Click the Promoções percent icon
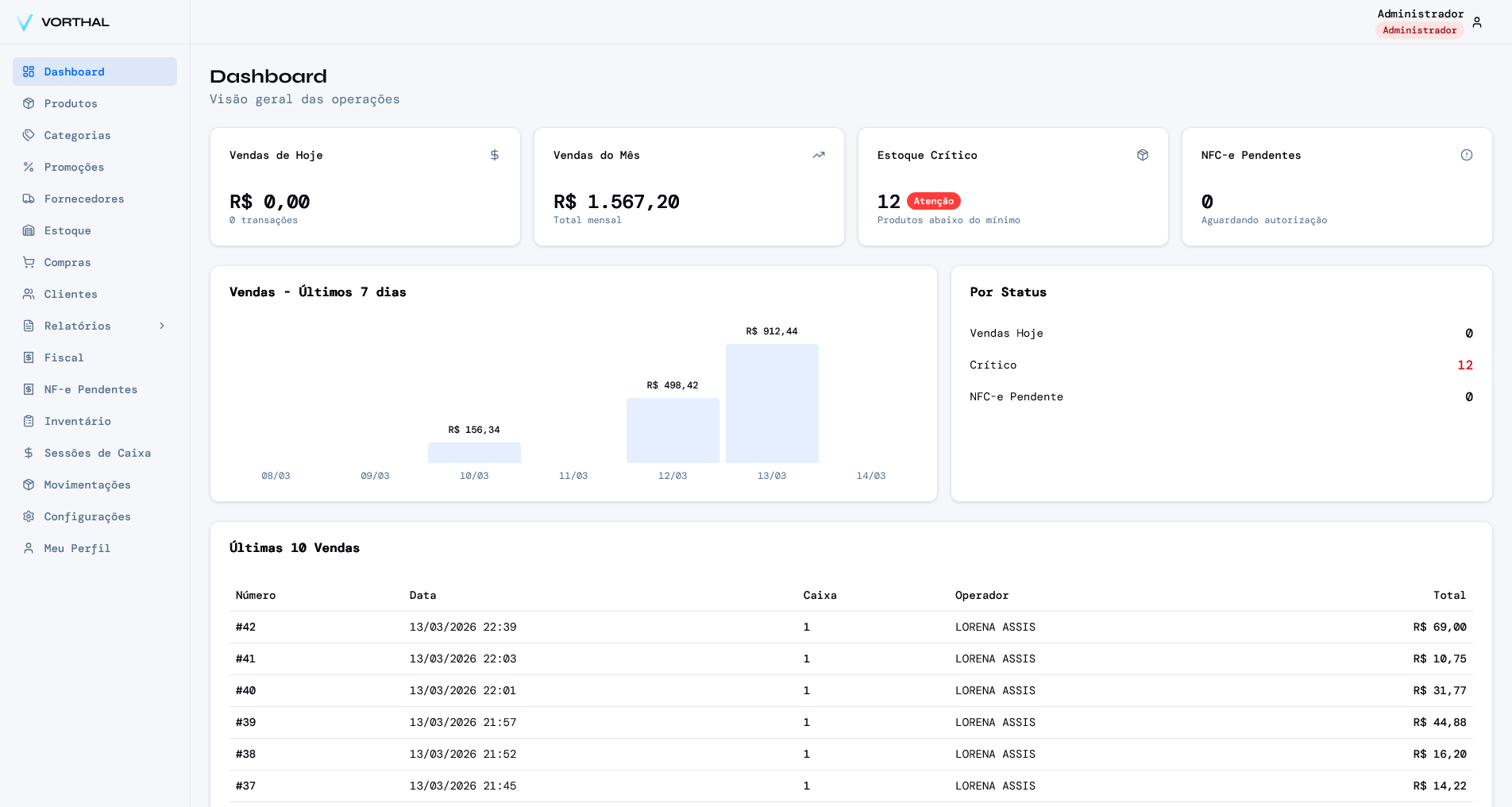1512x807 pixels. 29,167
